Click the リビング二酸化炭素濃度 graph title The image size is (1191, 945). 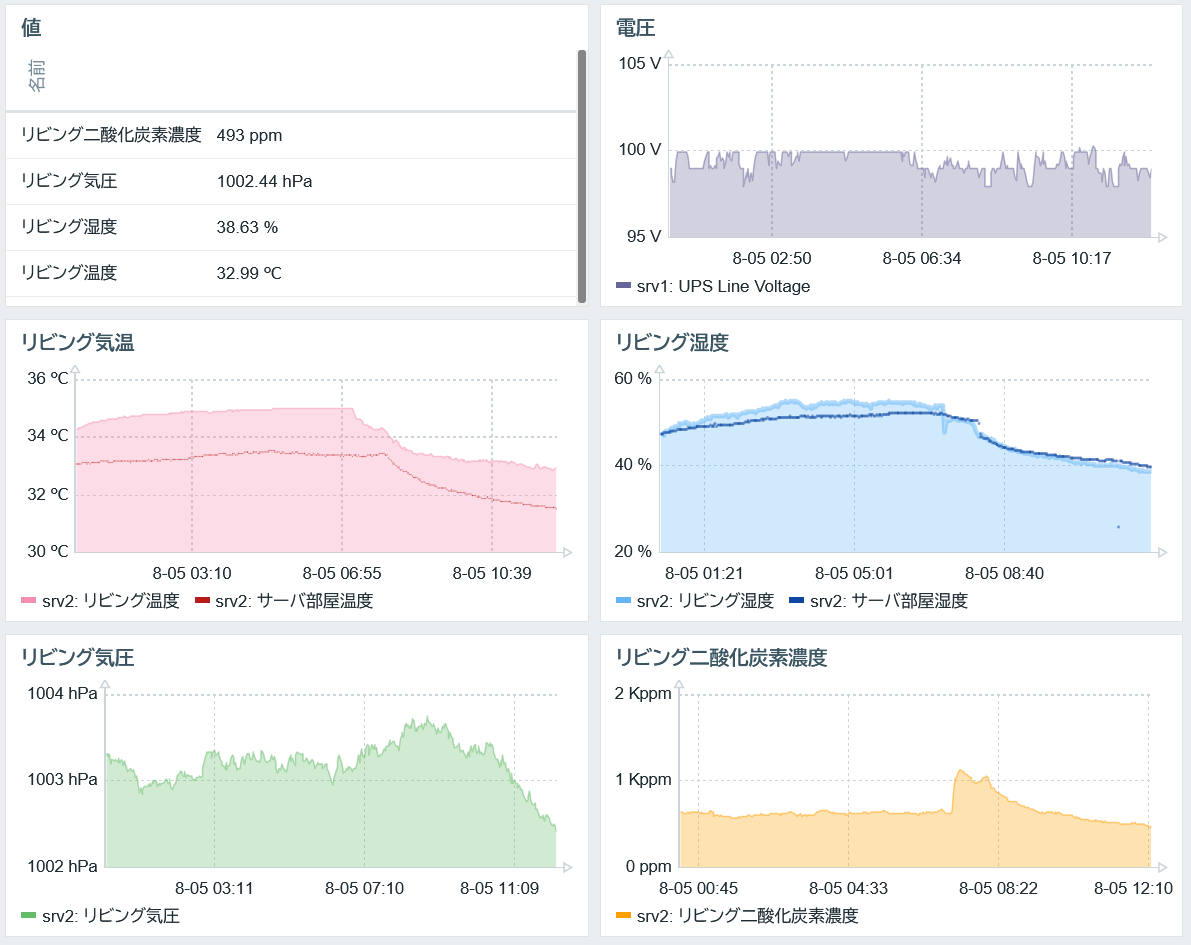[x=721, y=657]
